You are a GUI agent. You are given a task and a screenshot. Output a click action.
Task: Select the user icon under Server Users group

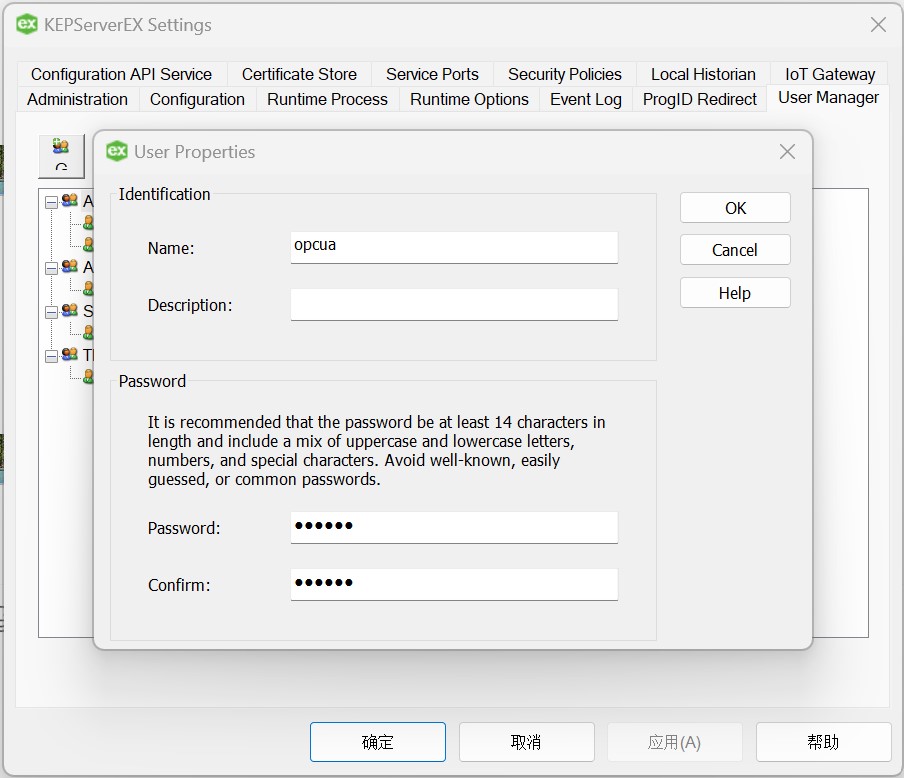pos(88,332)
